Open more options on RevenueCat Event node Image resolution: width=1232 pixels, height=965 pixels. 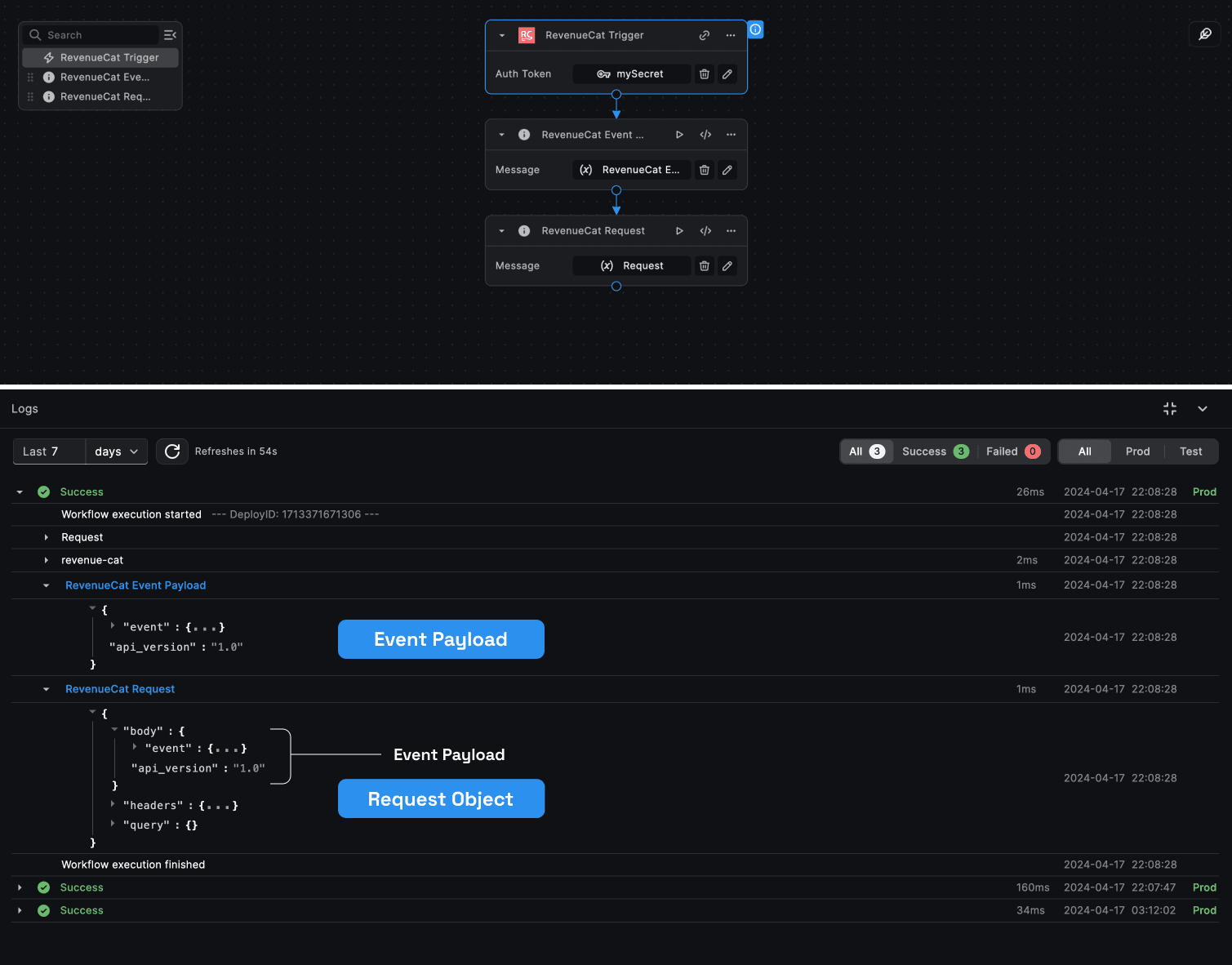tap(731, 135)
